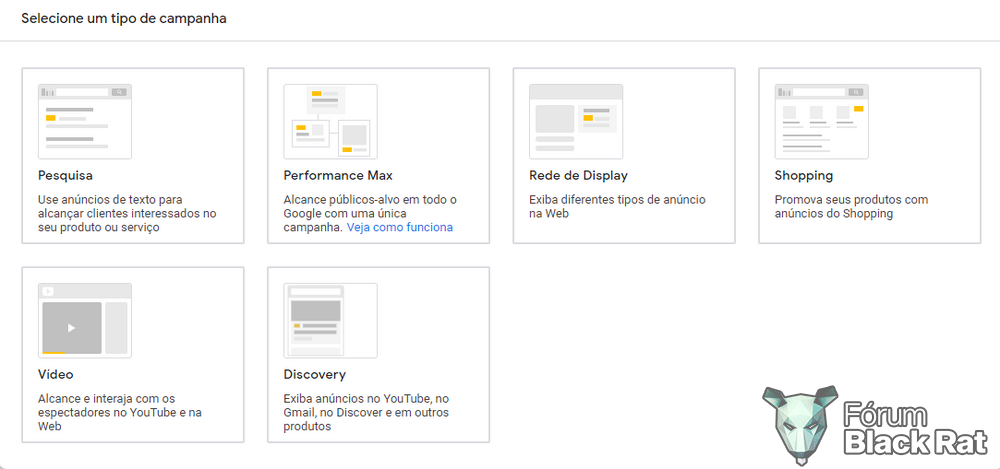1000x469 pixels.
Task: Select the Pesquisa campaign illustration
Action: (85, 121)
